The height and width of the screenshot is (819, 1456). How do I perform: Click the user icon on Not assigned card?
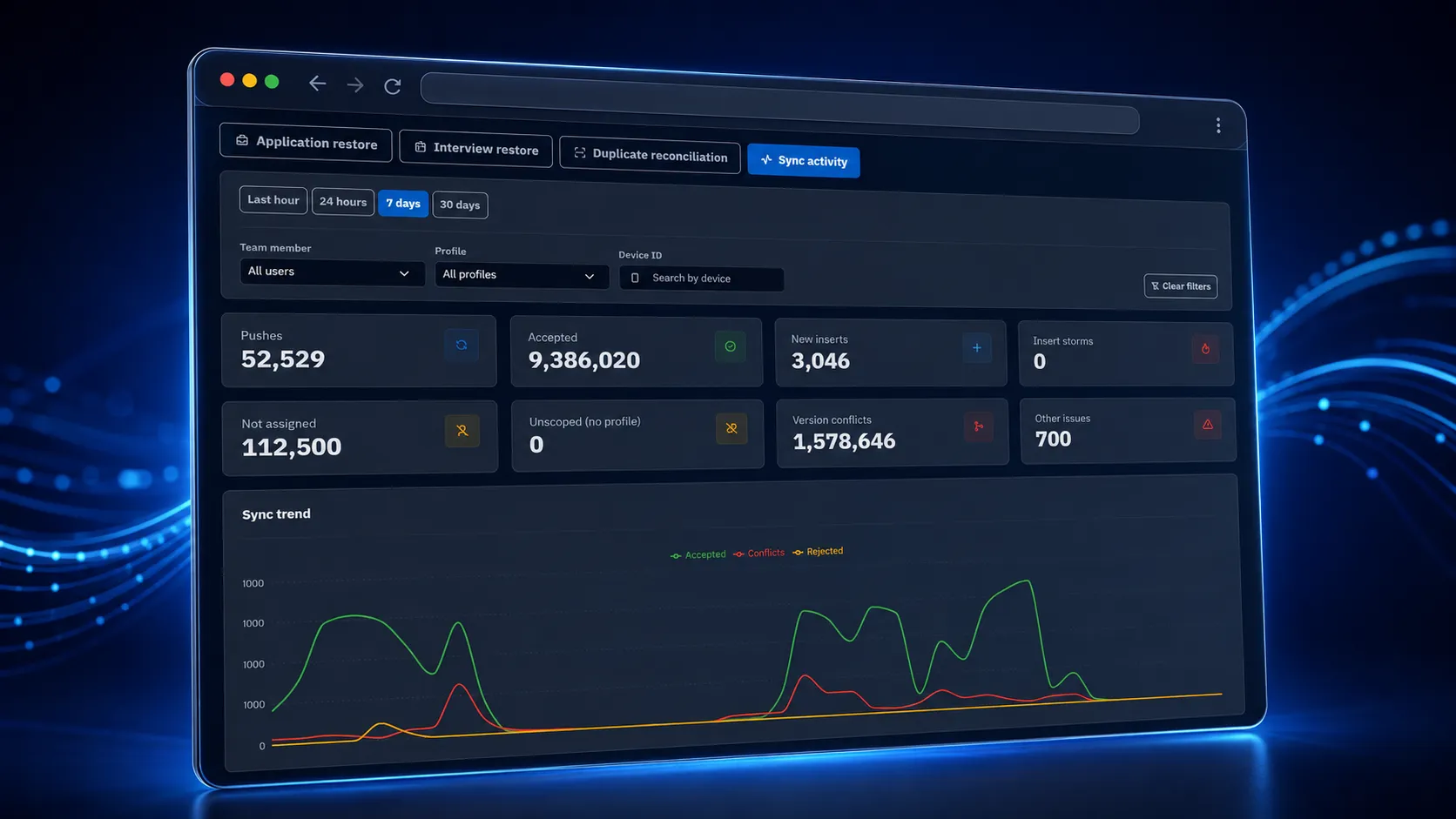pyautogui.click(x=462, y=431)
